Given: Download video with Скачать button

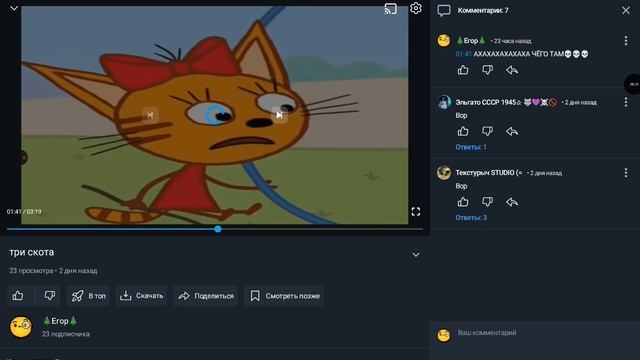Looking at the screenshot, I should [x=141, y=296].
